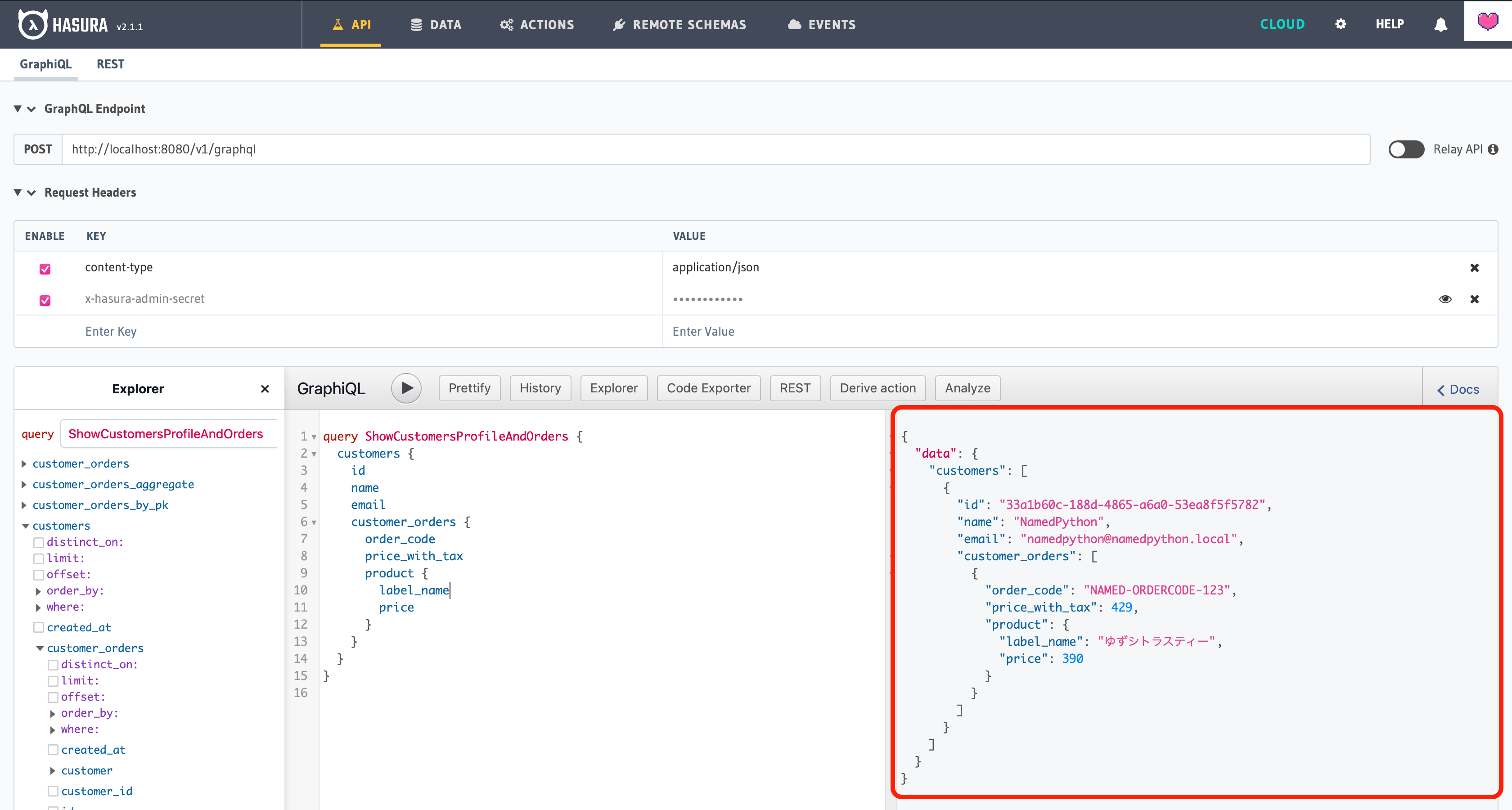1512x810 pixels.
Task: Close the Explorer panel
Action: [265, 388]
